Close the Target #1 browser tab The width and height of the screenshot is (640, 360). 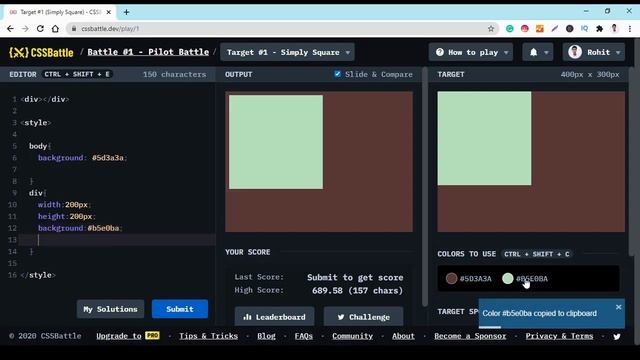[109, 12]
